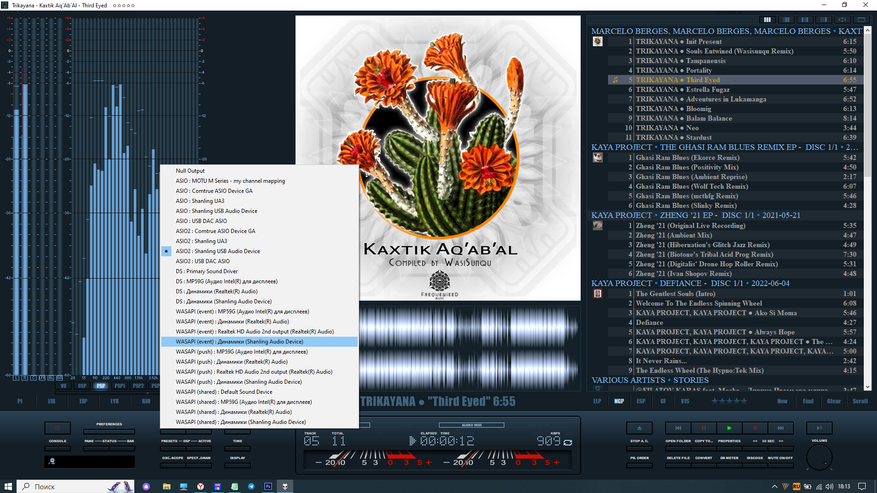Click the volume knob
877x493 pixels.
[819, 457]
